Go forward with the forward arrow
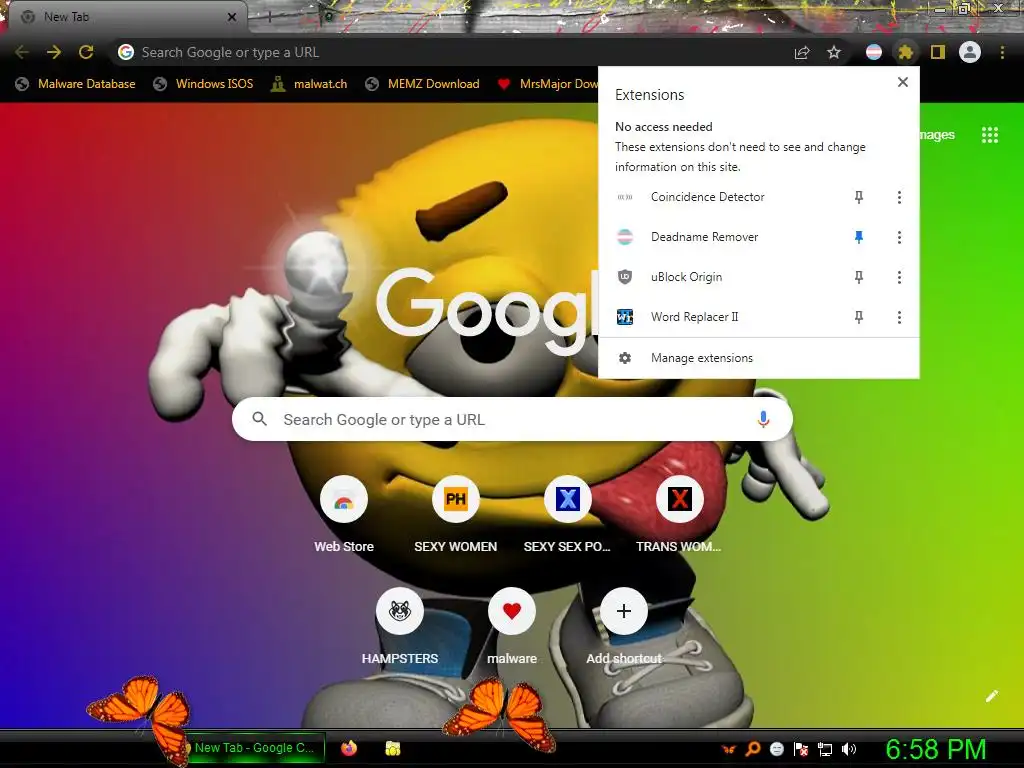The height and width of the screenshot is (768, 1024). [x=54, y=52]
